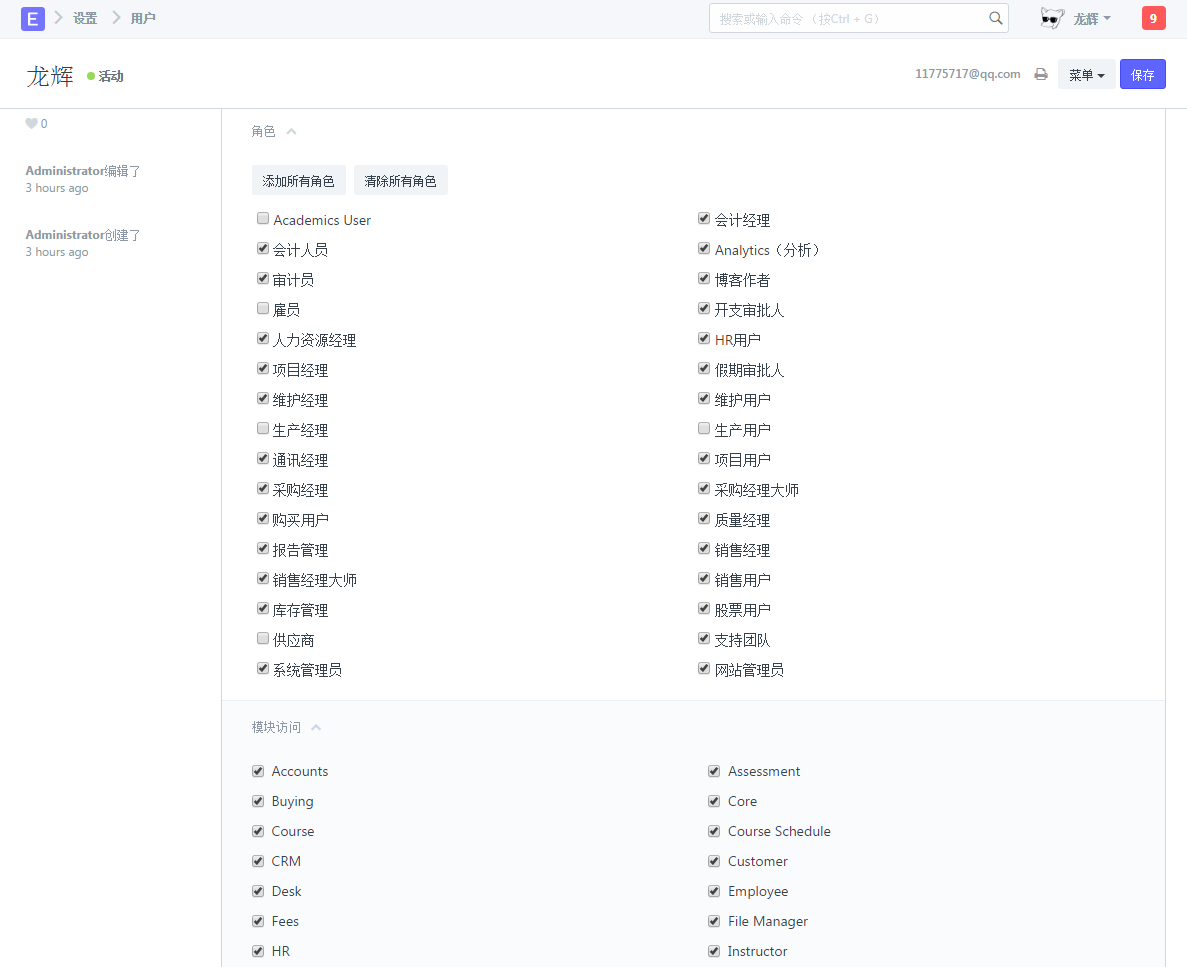Collapse the 角色 section

click(291, 132)
